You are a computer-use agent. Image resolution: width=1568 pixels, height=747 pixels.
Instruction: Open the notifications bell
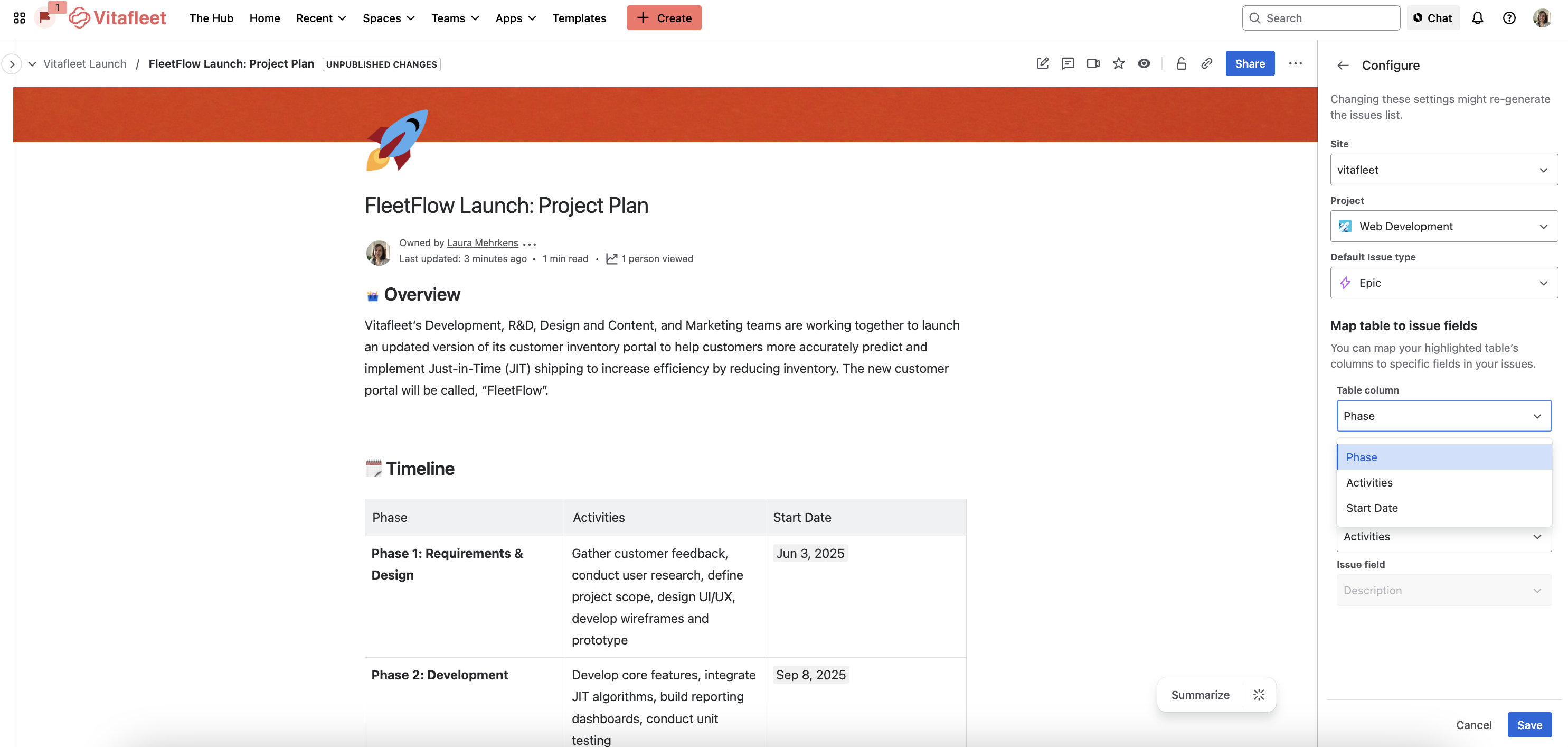pyautogui.click(x=1477, y=17)
